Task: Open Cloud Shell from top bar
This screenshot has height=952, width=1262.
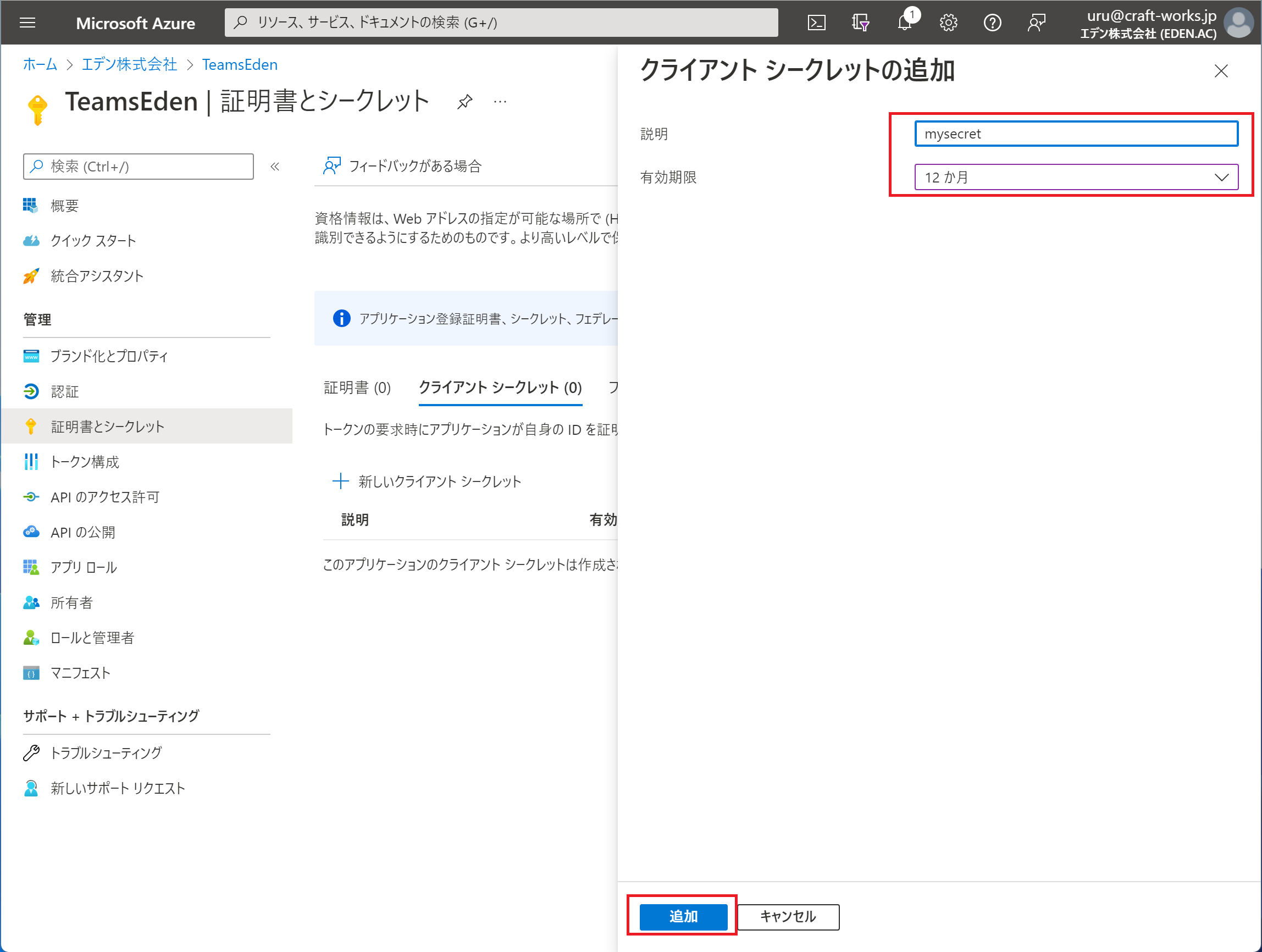Action: tap(816, 23)
